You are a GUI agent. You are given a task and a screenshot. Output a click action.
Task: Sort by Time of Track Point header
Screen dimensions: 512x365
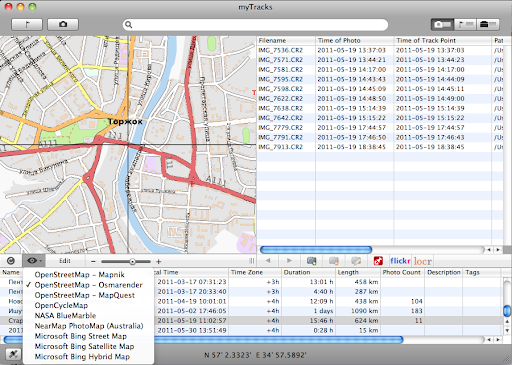click(x=443, y=41)
